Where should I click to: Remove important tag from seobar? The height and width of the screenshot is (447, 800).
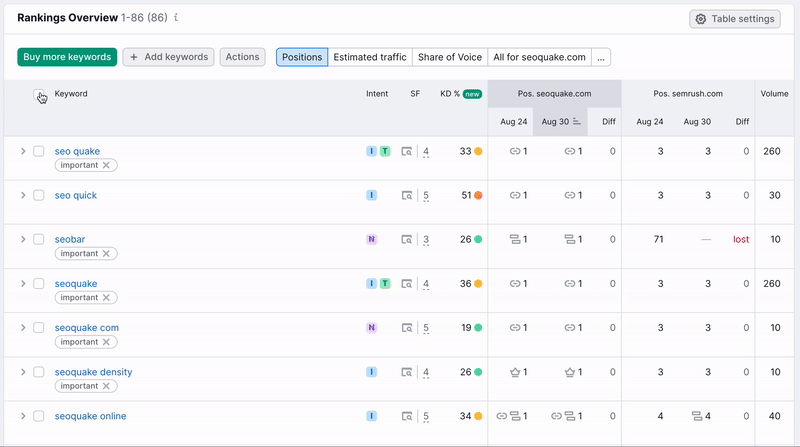(106, 254)
